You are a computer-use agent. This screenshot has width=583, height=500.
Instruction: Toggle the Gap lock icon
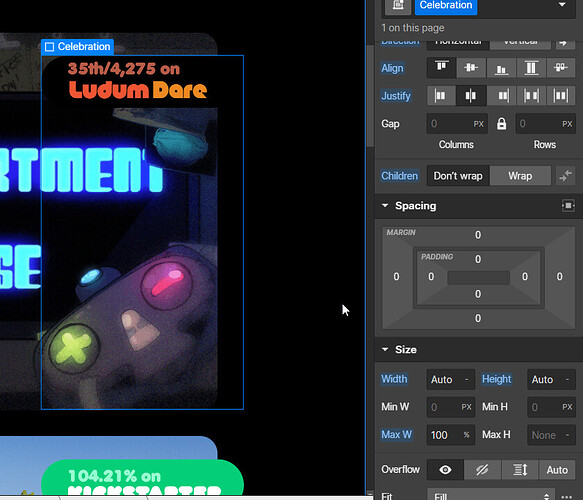pos(501,124)
